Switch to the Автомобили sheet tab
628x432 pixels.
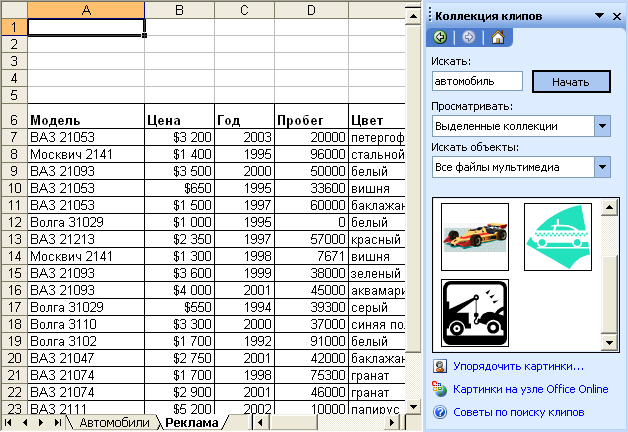pos(114,422)
